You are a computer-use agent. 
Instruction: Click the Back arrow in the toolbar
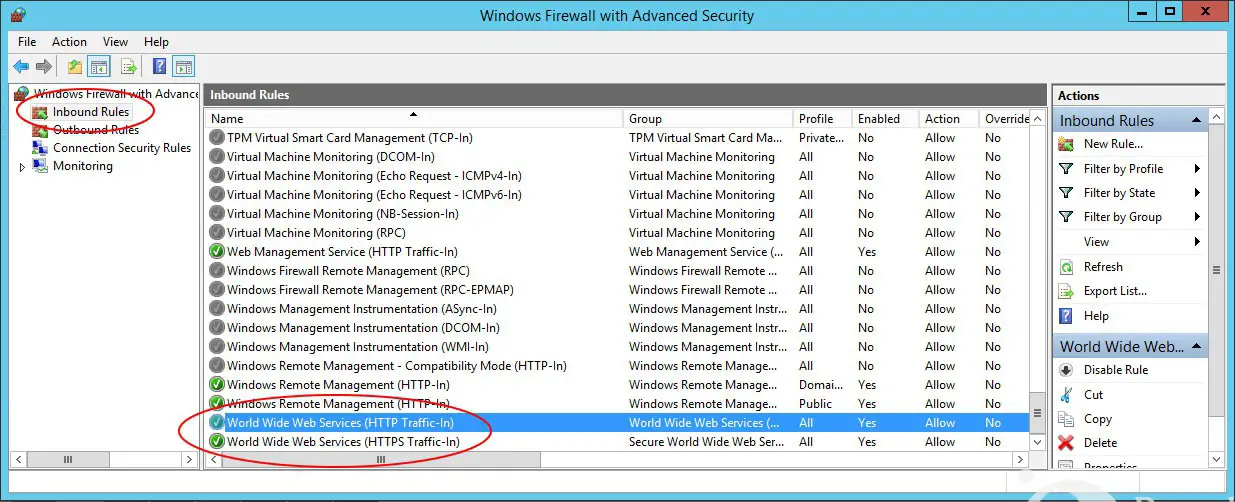(21, 67)
